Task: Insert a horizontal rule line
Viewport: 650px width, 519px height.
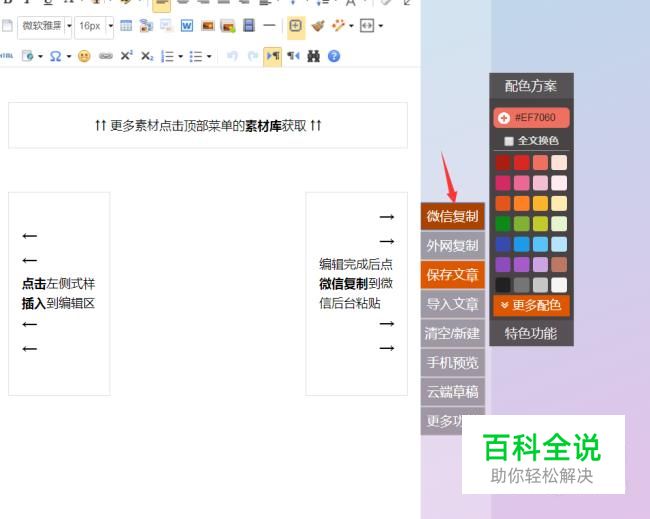Action: 269,26
